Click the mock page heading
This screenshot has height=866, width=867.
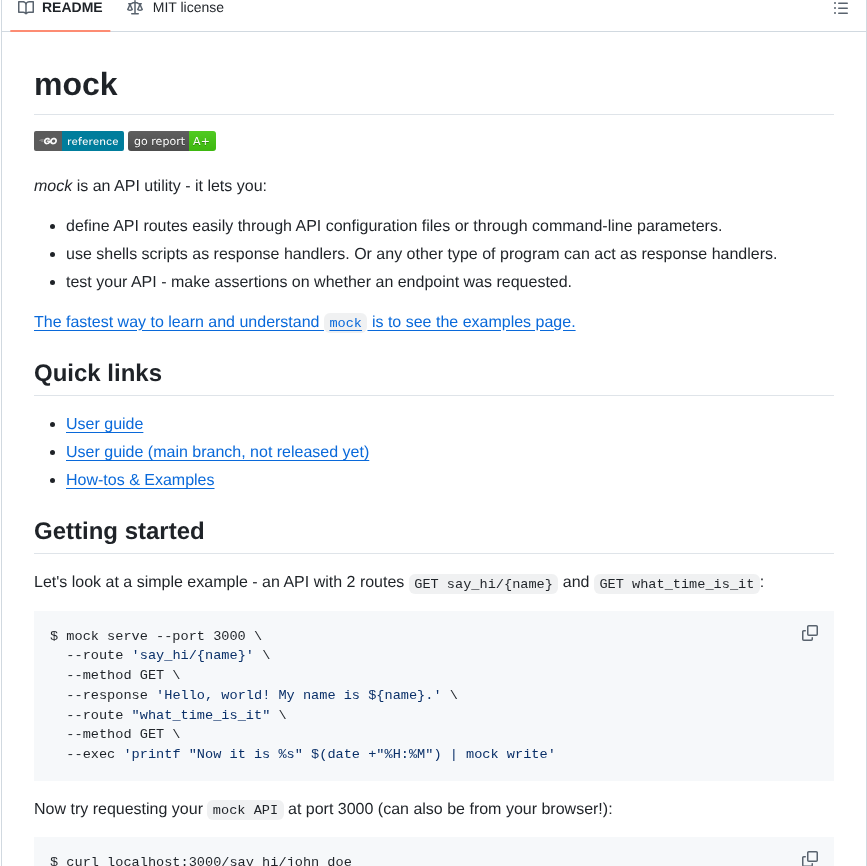76,84
